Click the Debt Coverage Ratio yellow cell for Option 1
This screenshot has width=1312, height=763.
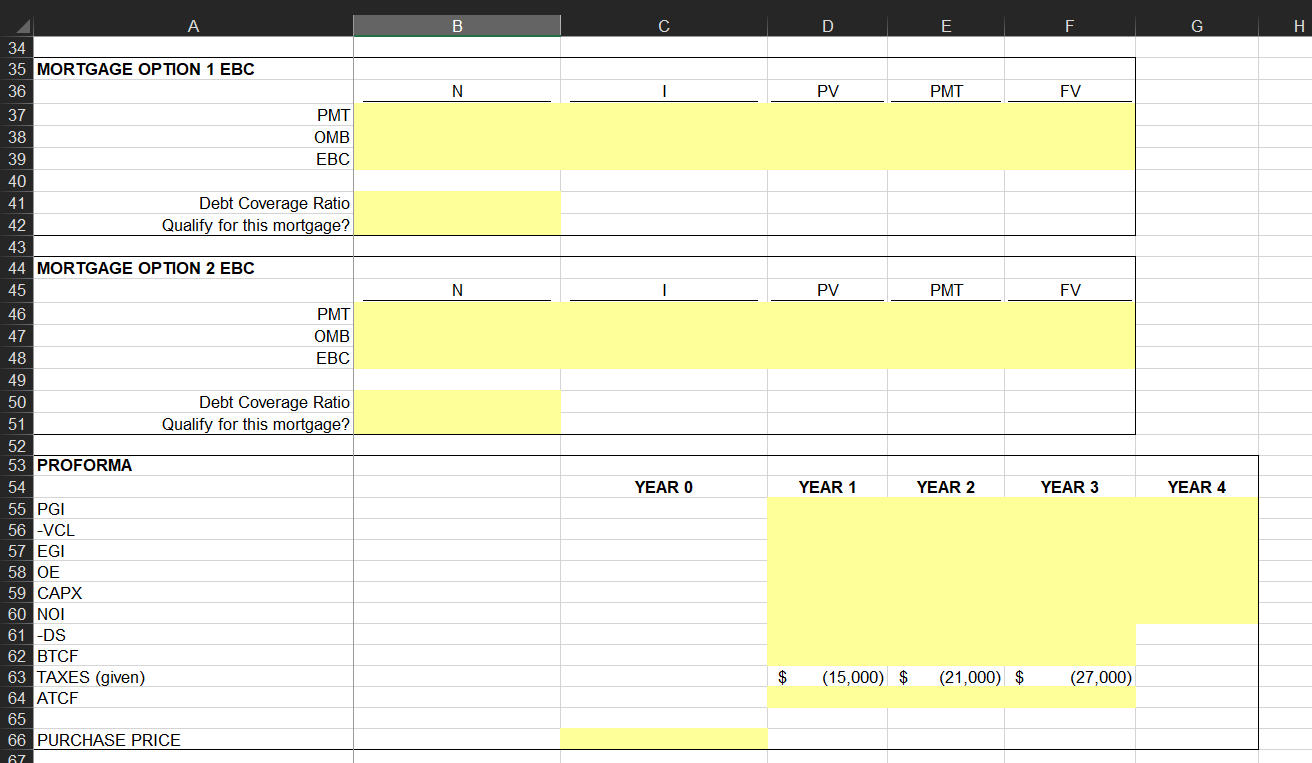pos(456,203)
